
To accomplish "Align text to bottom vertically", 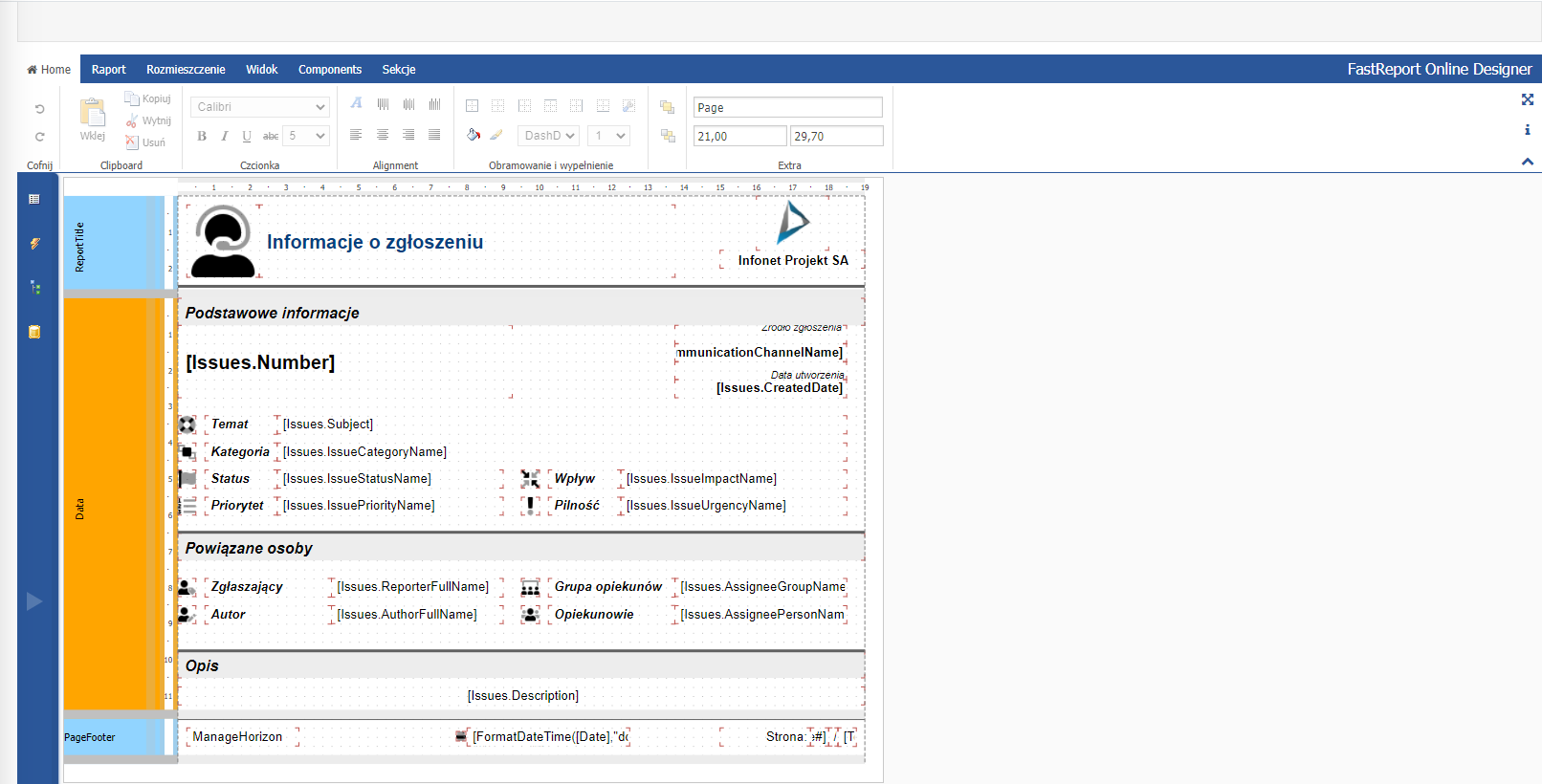I will tap(434, 104).
